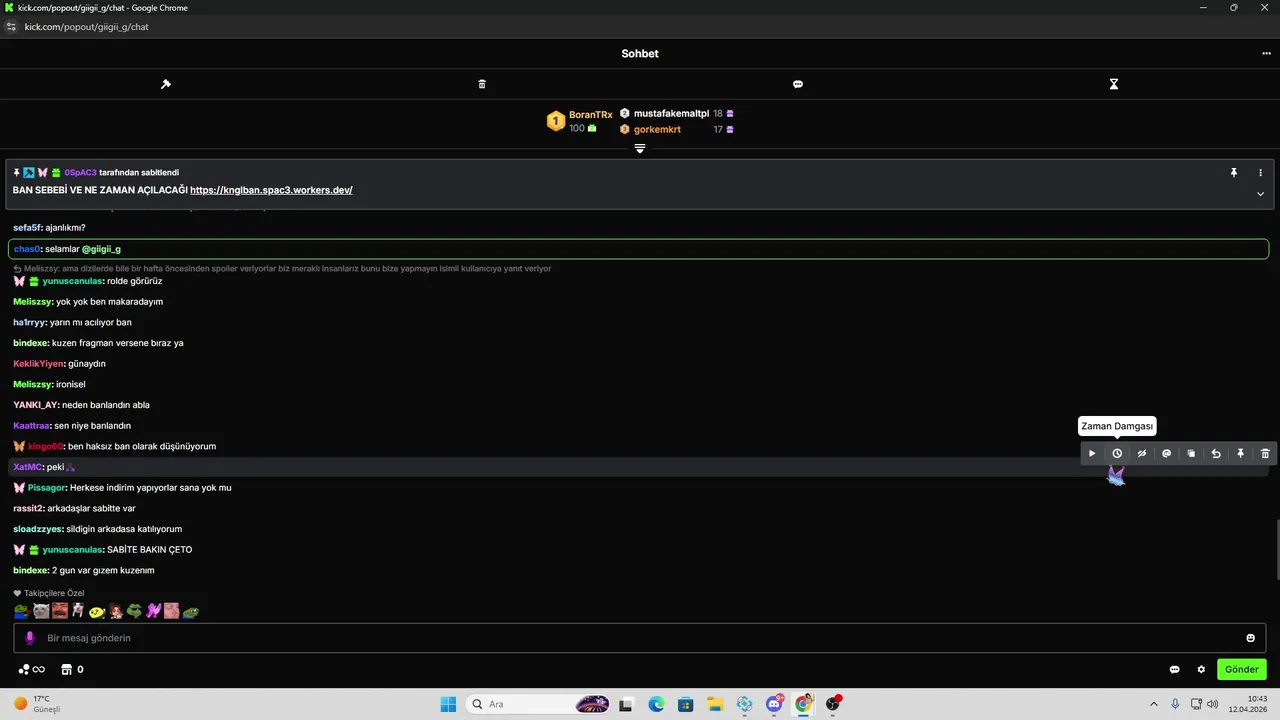The width and height of the screenshot is (1280, 720).
Task: Click the play icon in message action bar
Action: (1092, 454)
